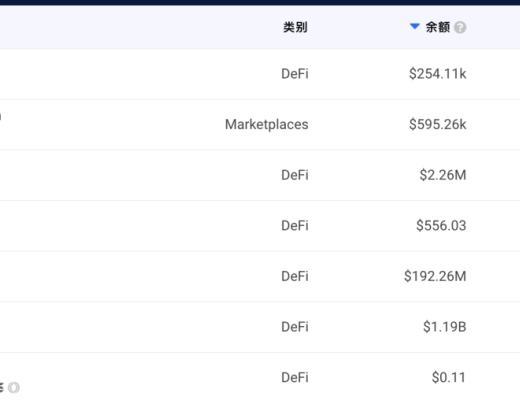Image resolution: width=520 pixels, height=400 pixels.
Task: Click DeFi in the $2.26M row
Action: [x=295, y=175]
